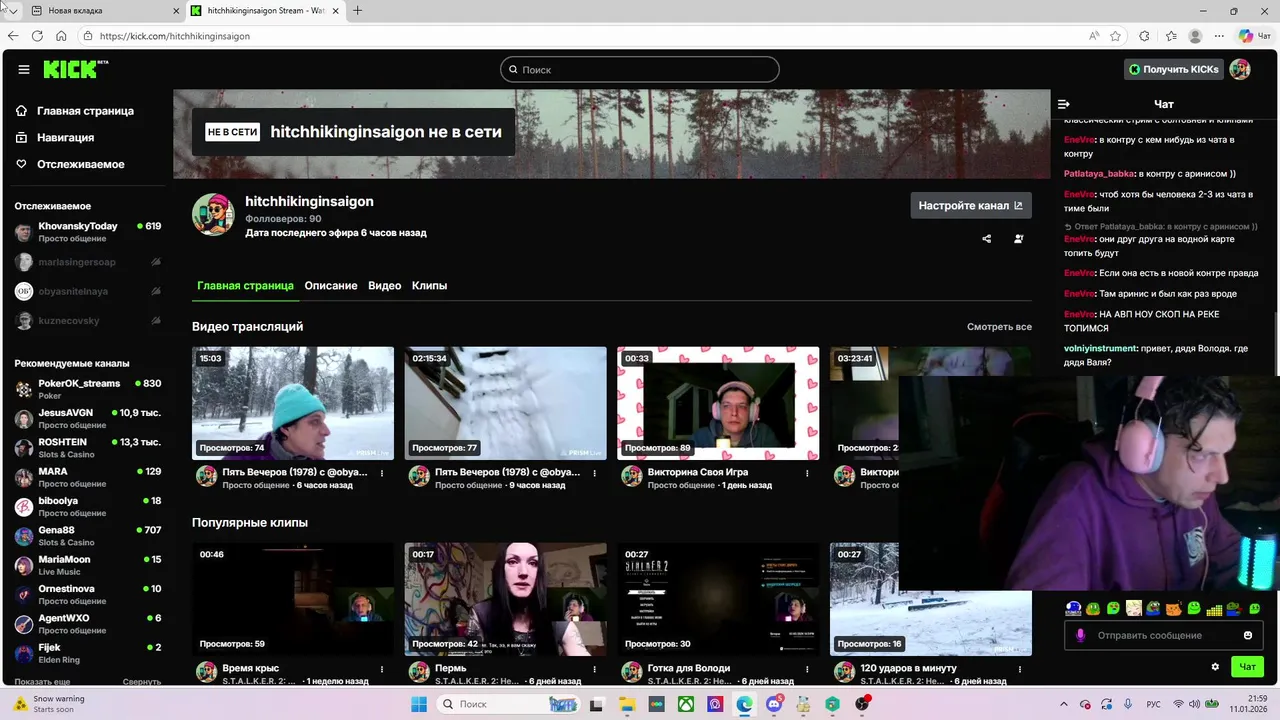Open Windows Start menu
This screenshot has height=720, width=1280.
tap(419, 704)
